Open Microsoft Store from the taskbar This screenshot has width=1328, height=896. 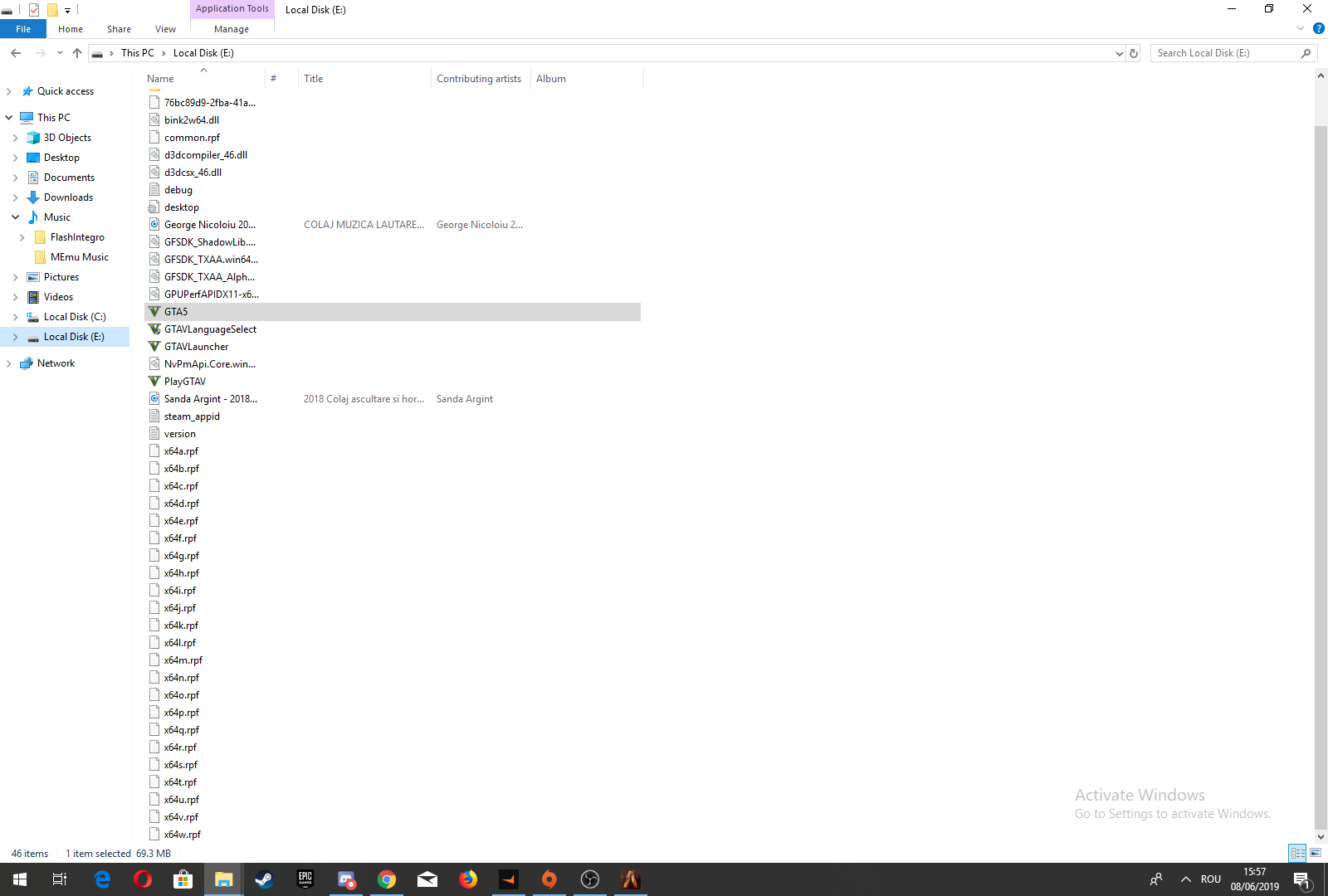(x=183, y=879)
